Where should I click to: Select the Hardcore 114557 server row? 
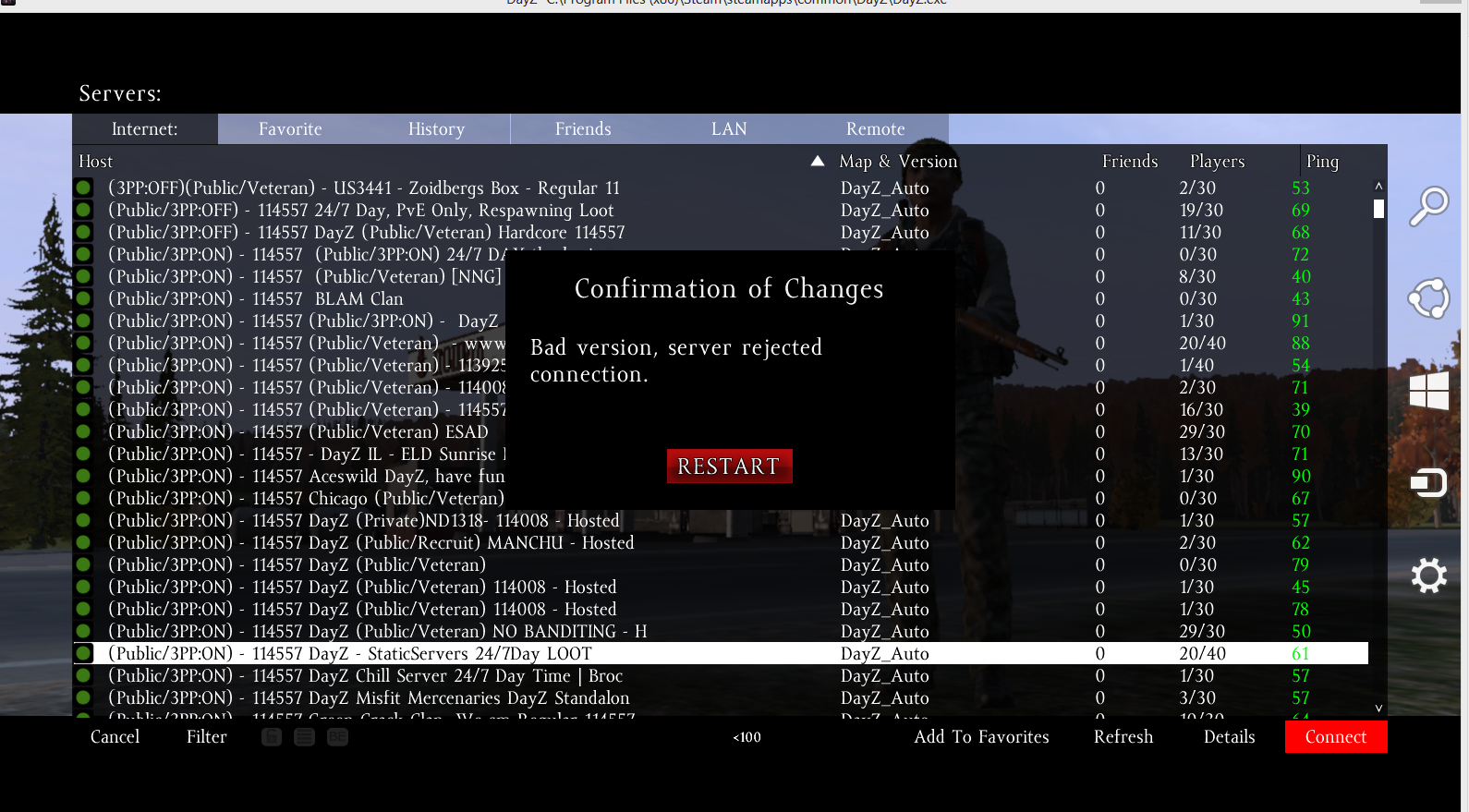click(x=721, y=232)
